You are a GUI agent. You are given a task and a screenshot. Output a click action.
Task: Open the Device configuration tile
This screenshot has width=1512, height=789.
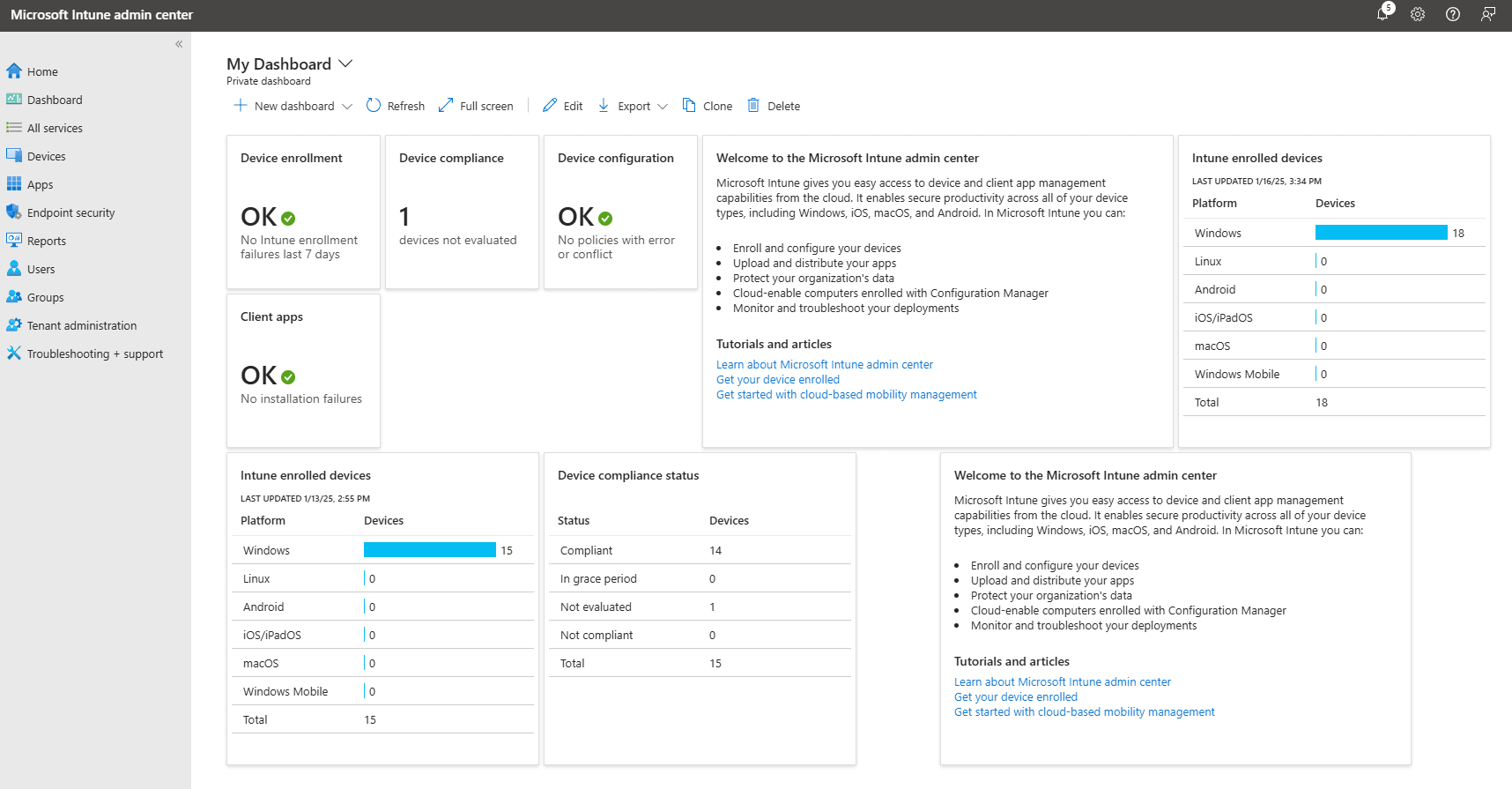pyautogui.click(x=620, y=212)
